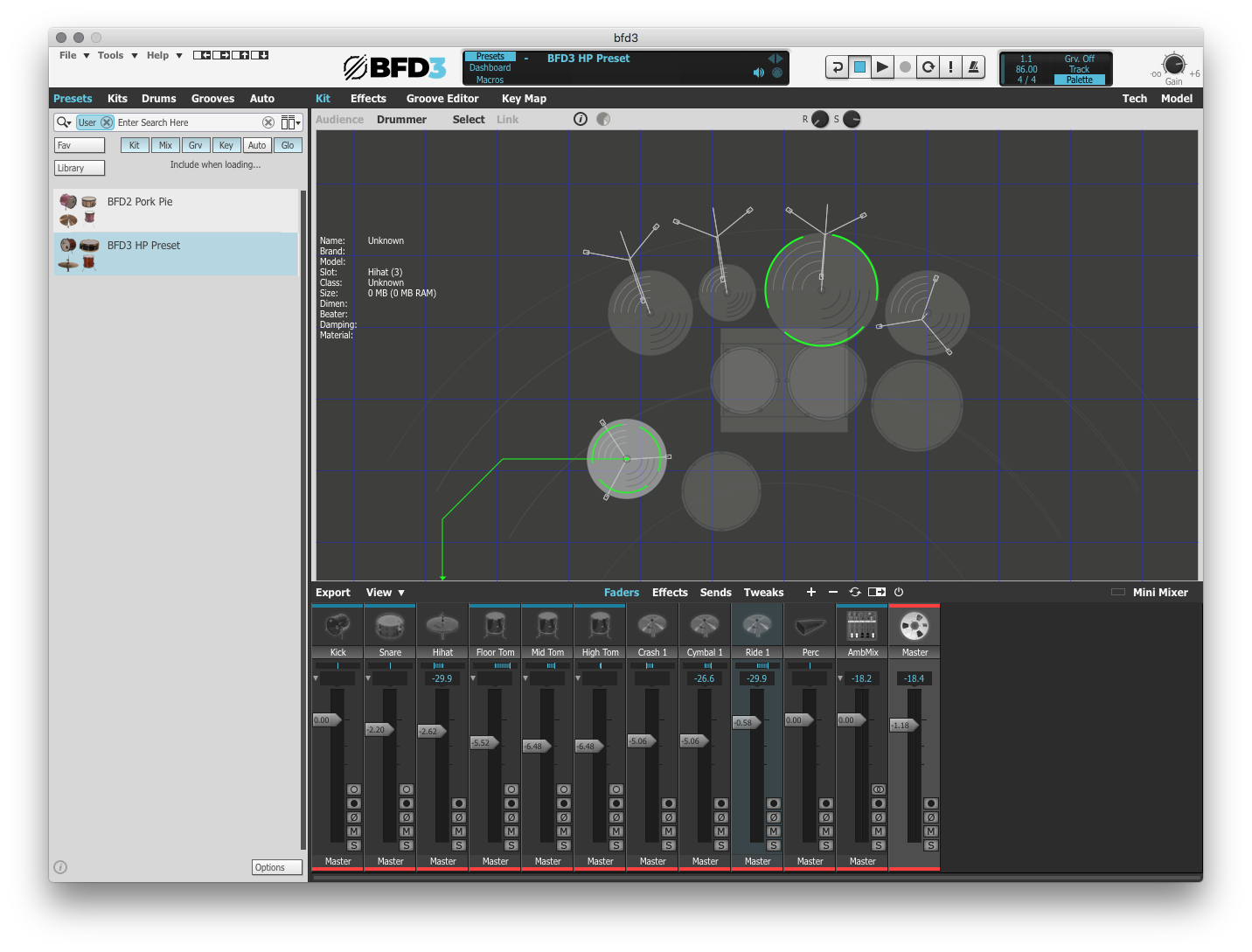Select the Snare channel icon
This screenshot has width=1252, height=952.
pyautogui.click(x=390, y=626)
